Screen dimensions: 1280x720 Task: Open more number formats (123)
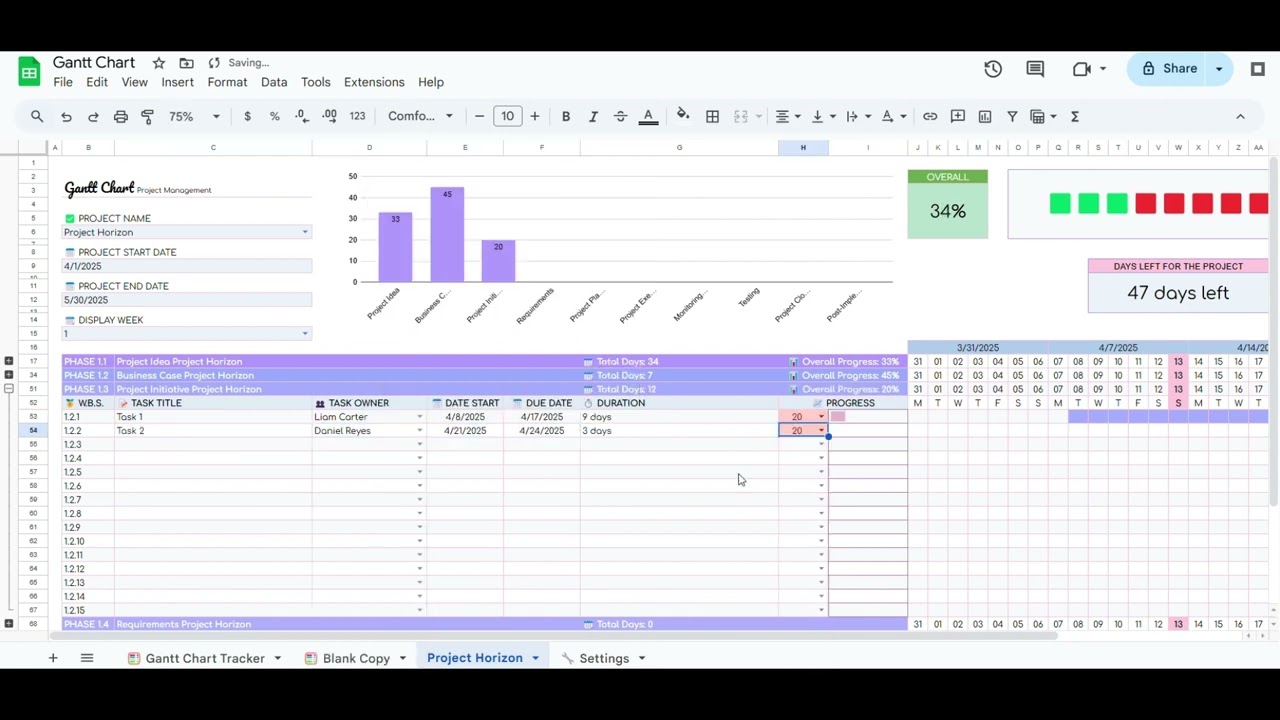357,117
